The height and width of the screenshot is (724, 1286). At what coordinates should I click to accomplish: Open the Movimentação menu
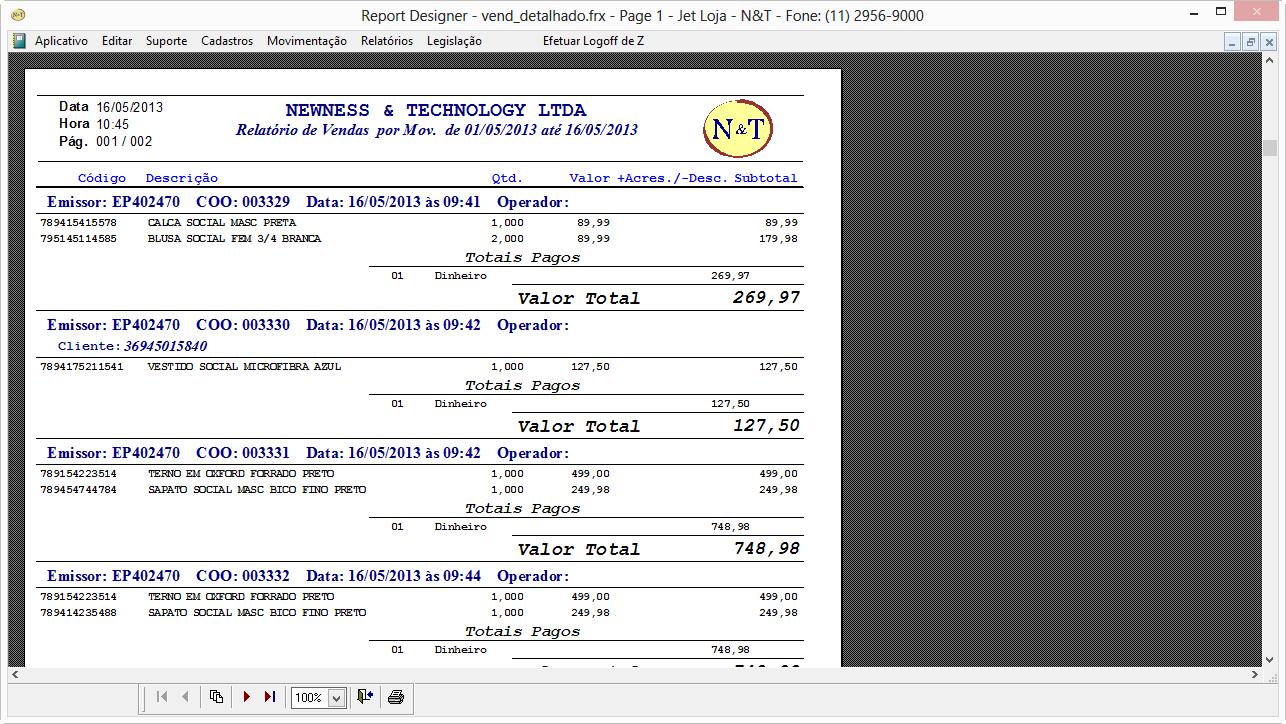click(307, 41)
